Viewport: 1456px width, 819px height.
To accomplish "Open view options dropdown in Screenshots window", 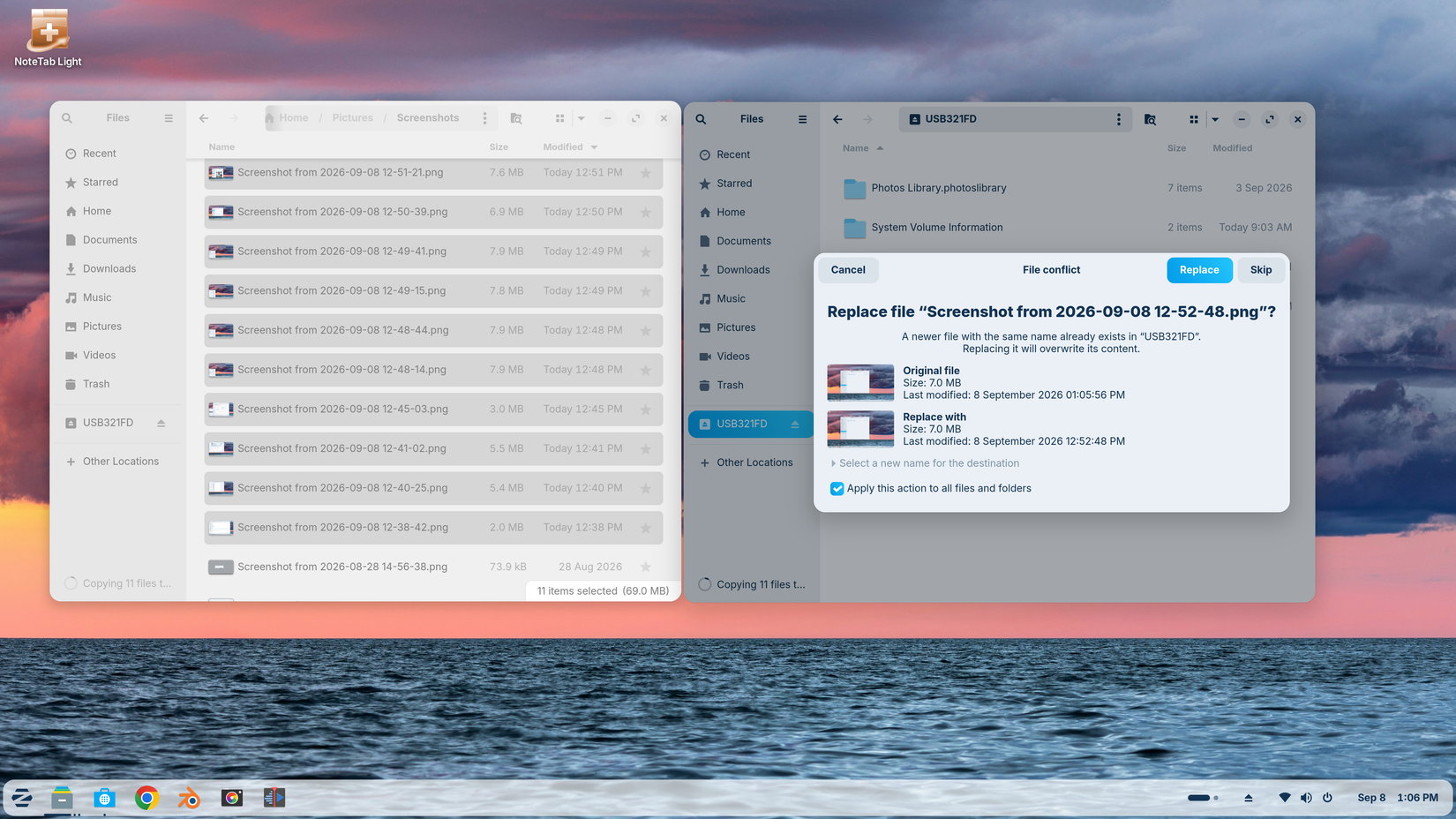I will [581, 118].
